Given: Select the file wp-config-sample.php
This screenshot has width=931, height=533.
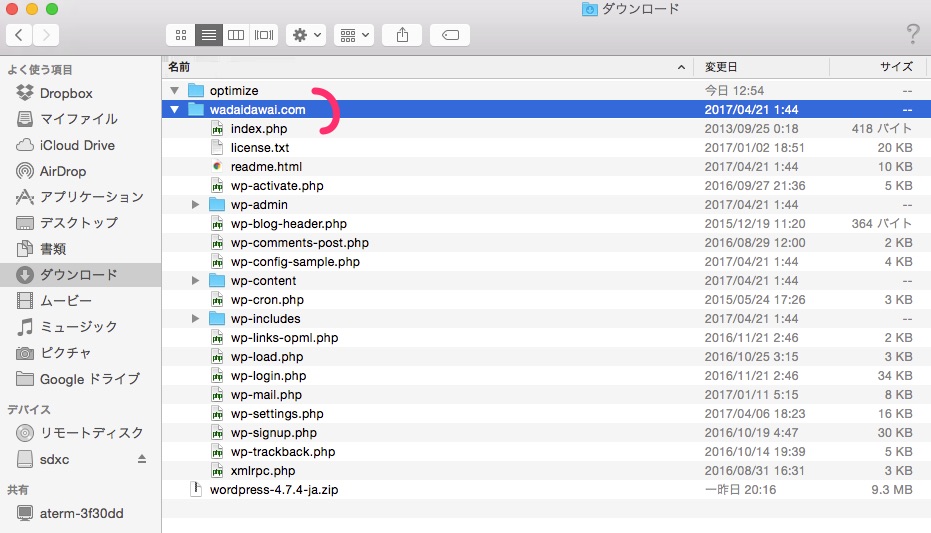Looking at the screenshot, I should click(295, 262).
